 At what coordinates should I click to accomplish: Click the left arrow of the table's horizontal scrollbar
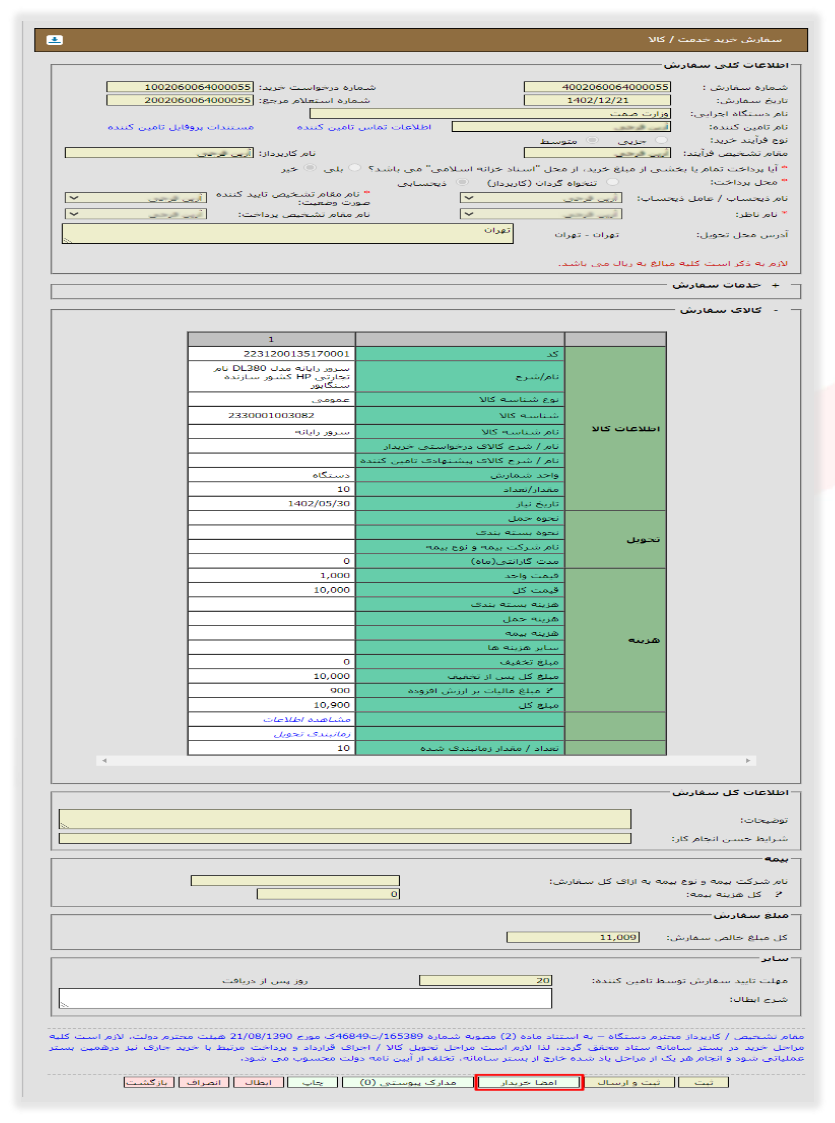tap(104, 761)
